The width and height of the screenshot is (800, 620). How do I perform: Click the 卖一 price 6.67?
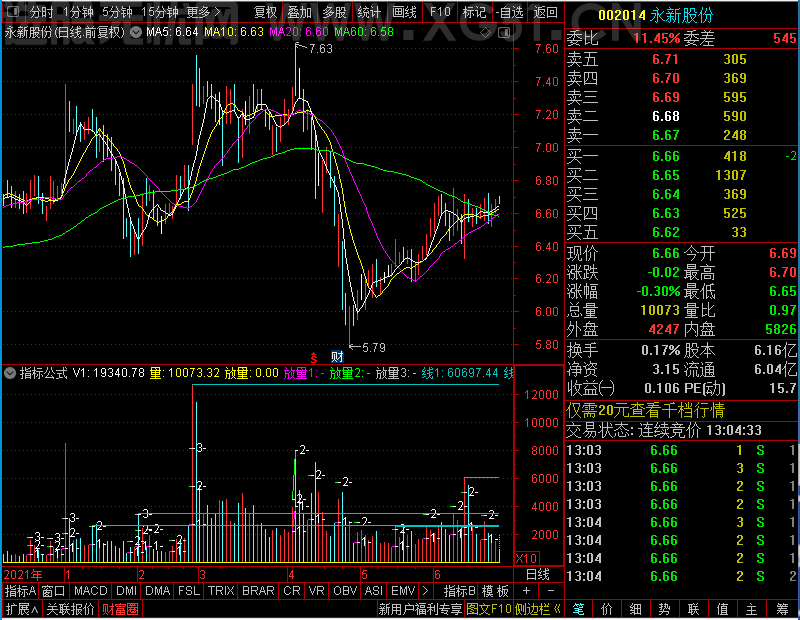666,135
